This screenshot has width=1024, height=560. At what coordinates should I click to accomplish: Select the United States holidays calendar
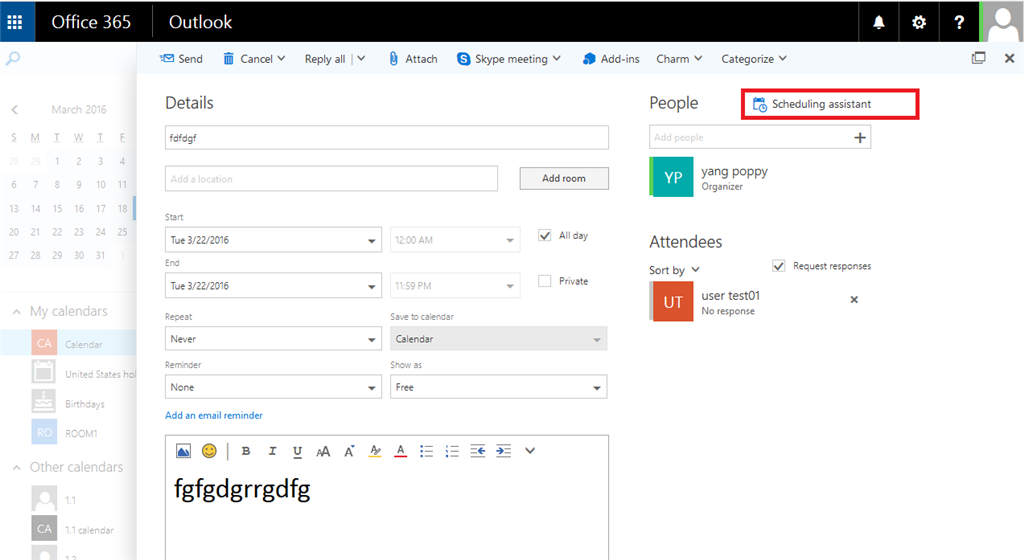click(69, 373)
